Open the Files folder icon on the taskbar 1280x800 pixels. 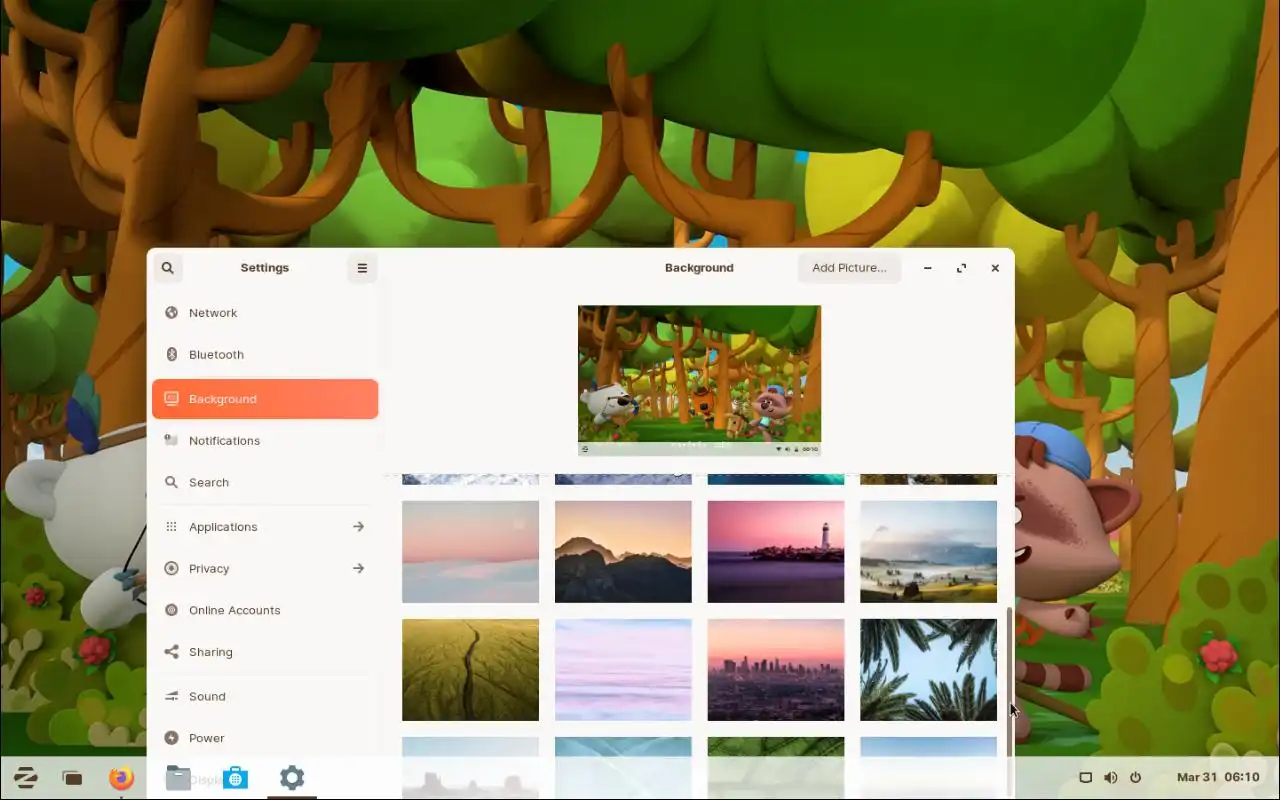tap(178, 778)
